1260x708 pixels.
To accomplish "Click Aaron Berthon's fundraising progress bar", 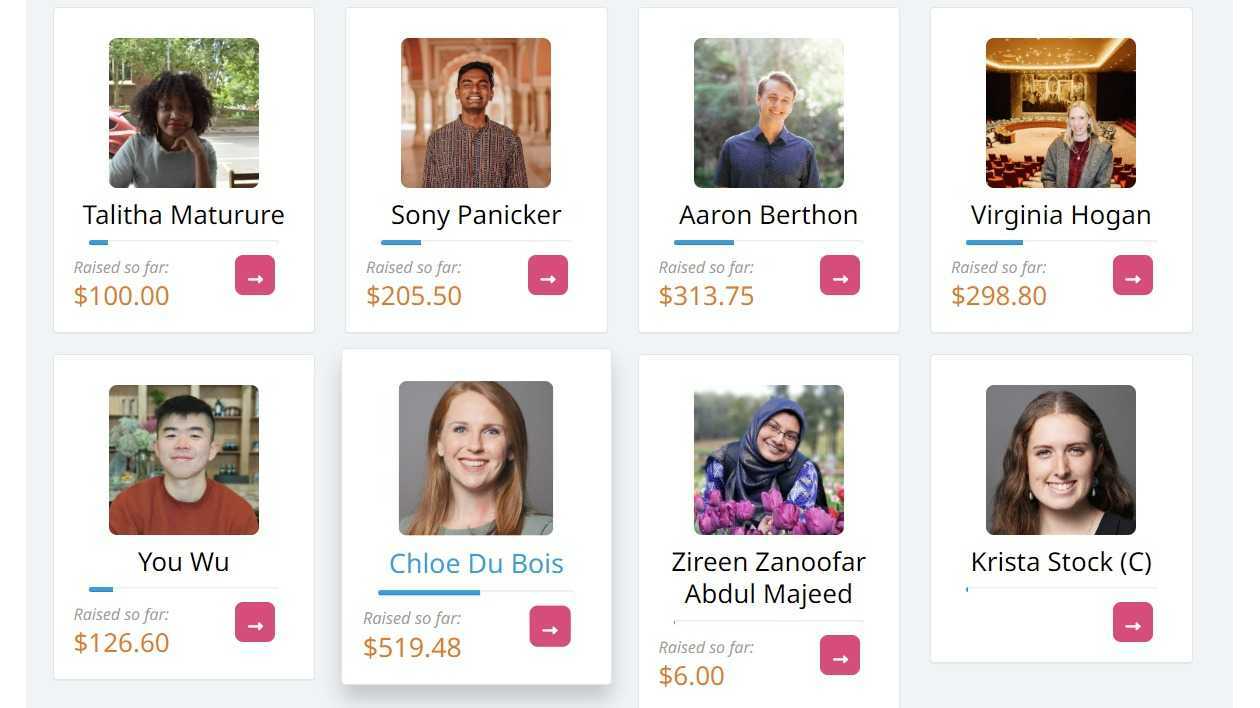I will click(768, 242).
